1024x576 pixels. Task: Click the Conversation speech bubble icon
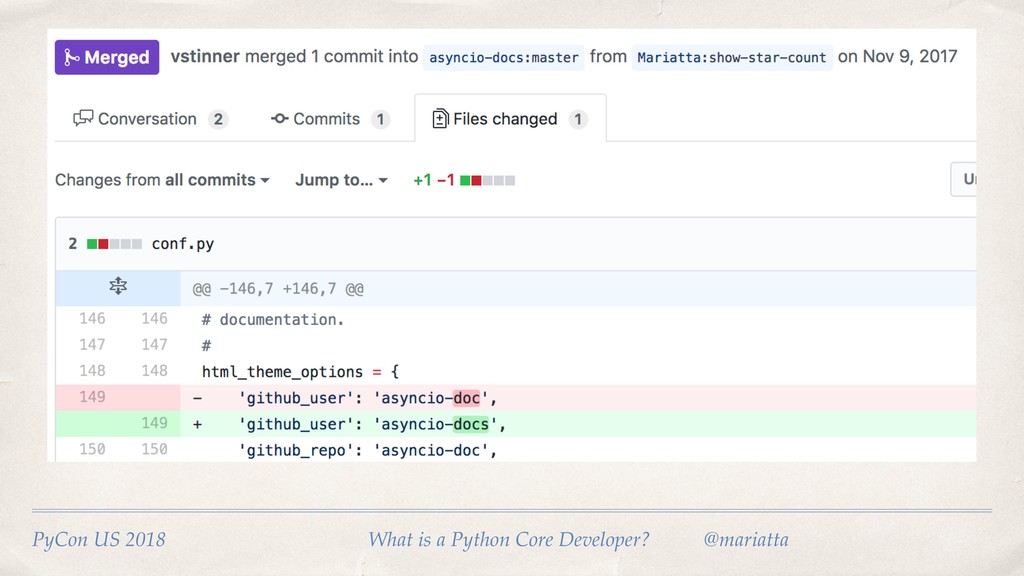click(83, 119)
